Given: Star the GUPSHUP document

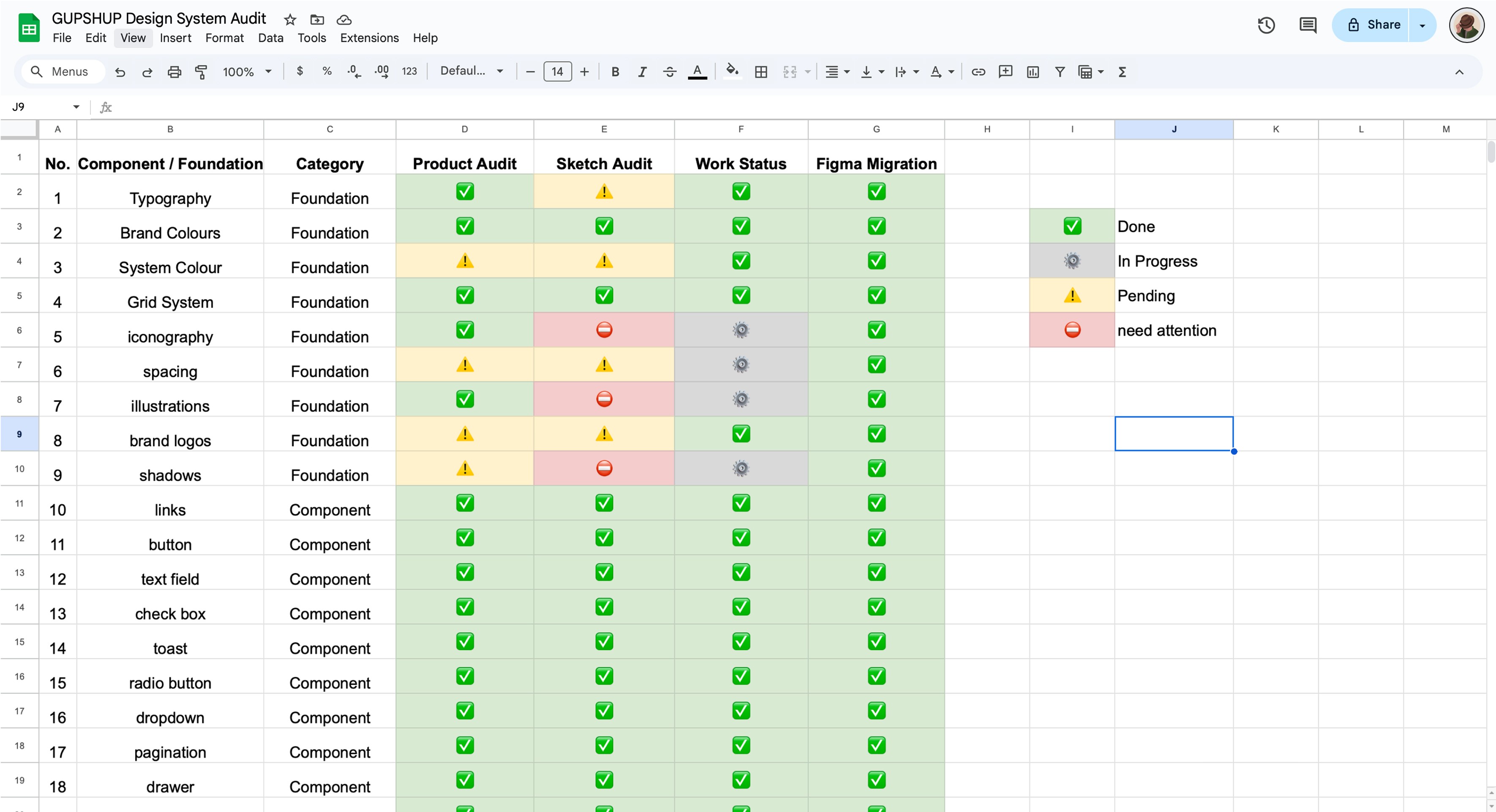Looking at the screenshot, I should tap(290, 20).
